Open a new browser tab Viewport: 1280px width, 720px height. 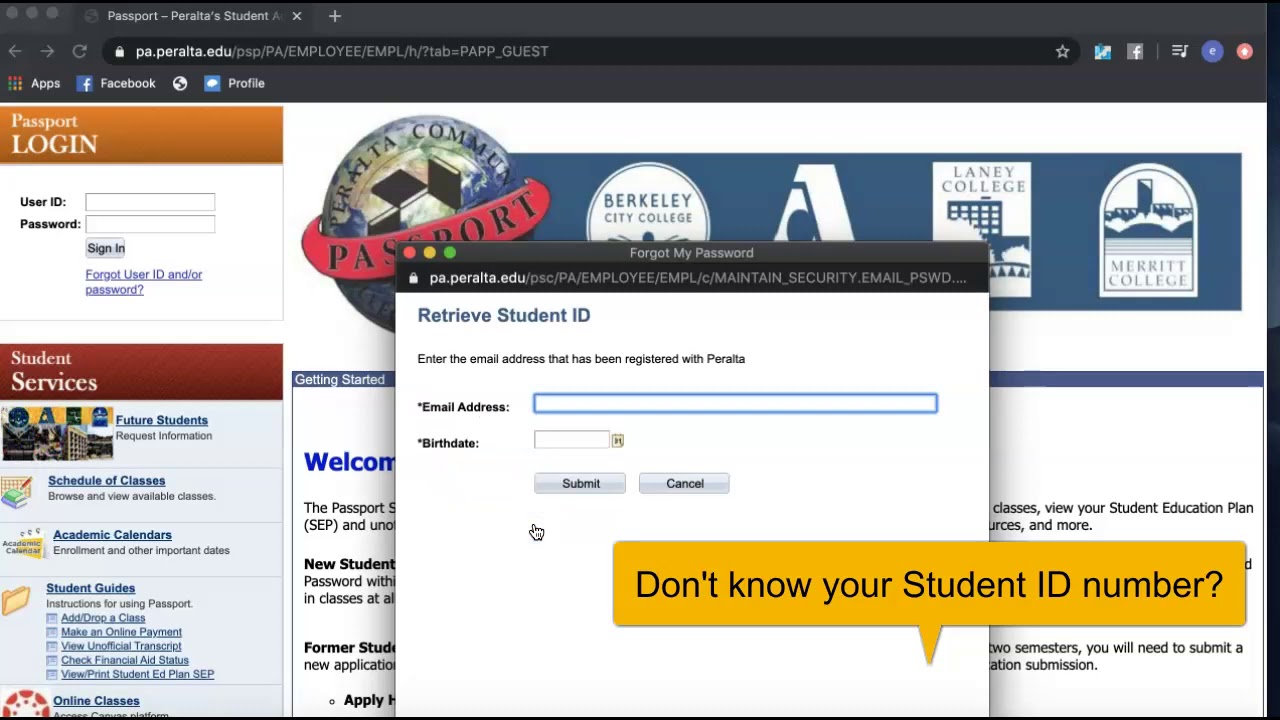click(x=334, y=16)
